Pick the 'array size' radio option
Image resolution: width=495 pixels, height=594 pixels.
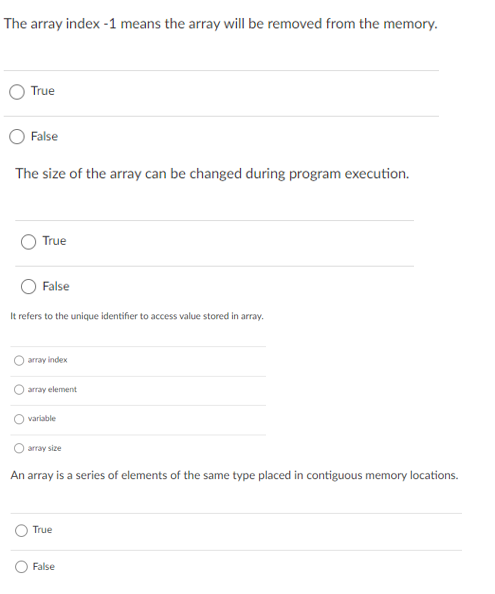pos(19,448)
